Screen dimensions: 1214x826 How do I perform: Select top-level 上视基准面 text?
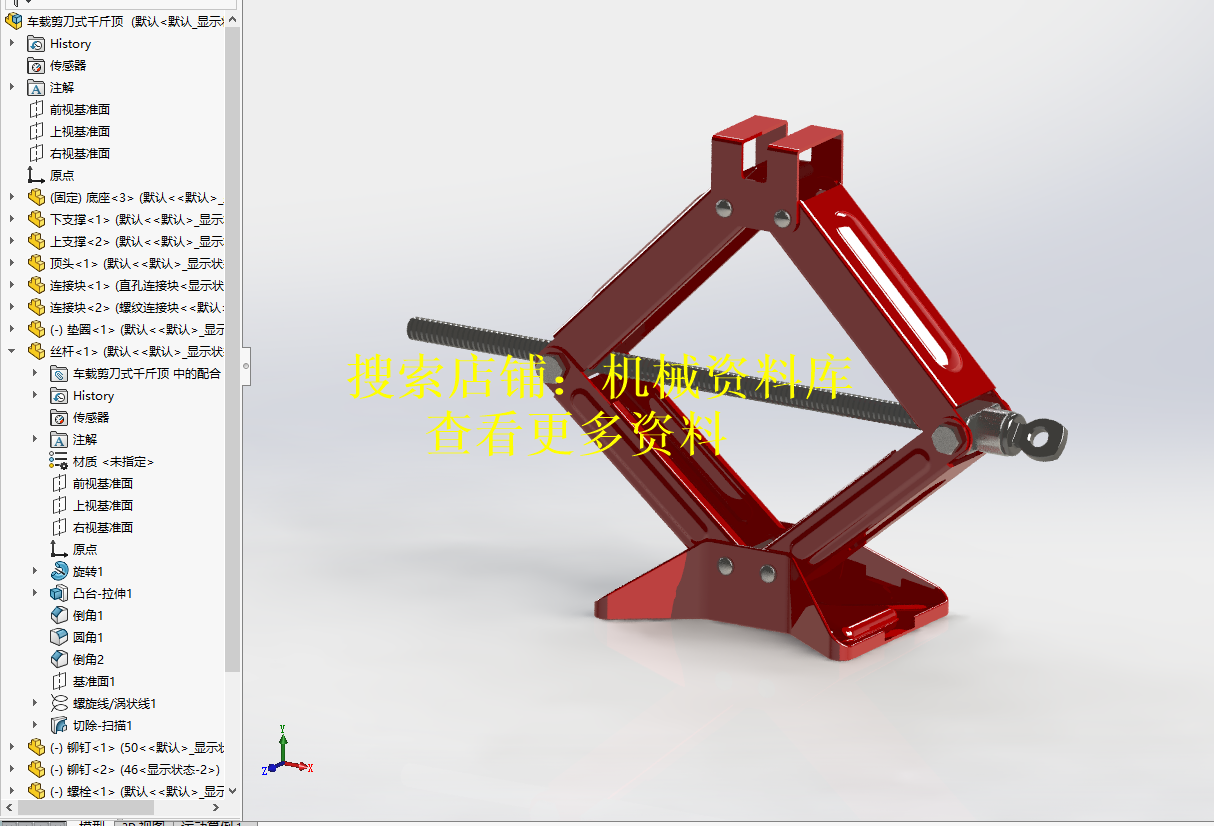pos(80,131)
